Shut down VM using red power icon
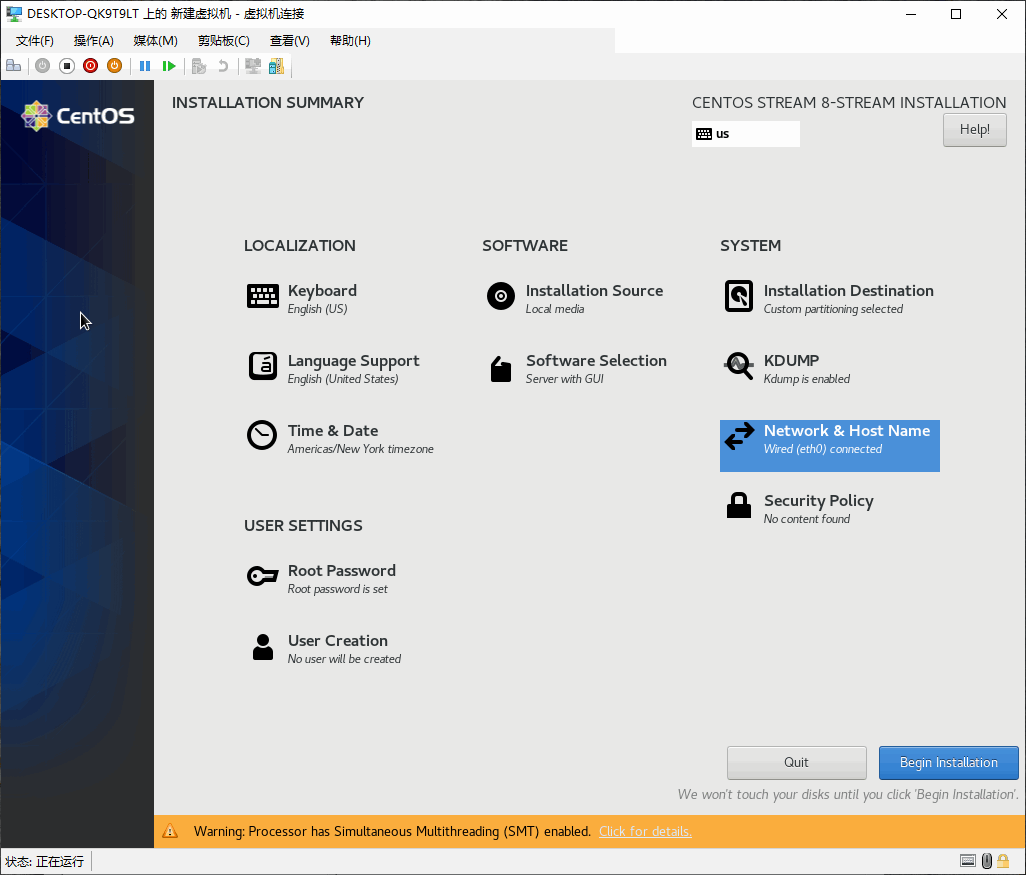Image resolution: width=1026 pixels, height=875 pixels. [90, 65]
